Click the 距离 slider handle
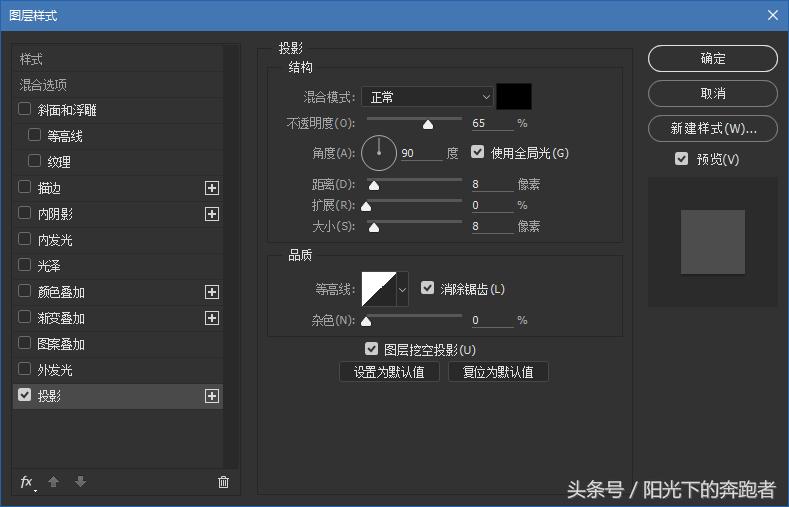The width and height of the screenshot is (789, 507). 374,186
